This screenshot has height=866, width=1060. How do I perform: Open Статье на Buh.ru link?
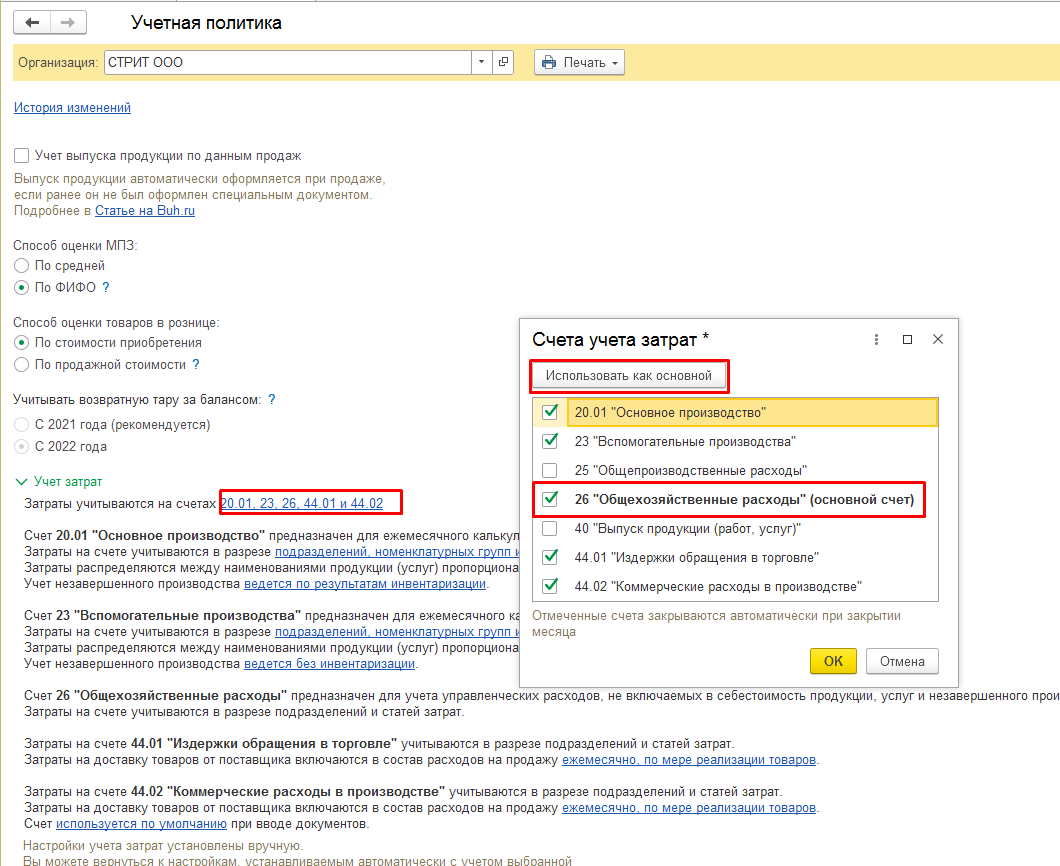click(145, 211)
